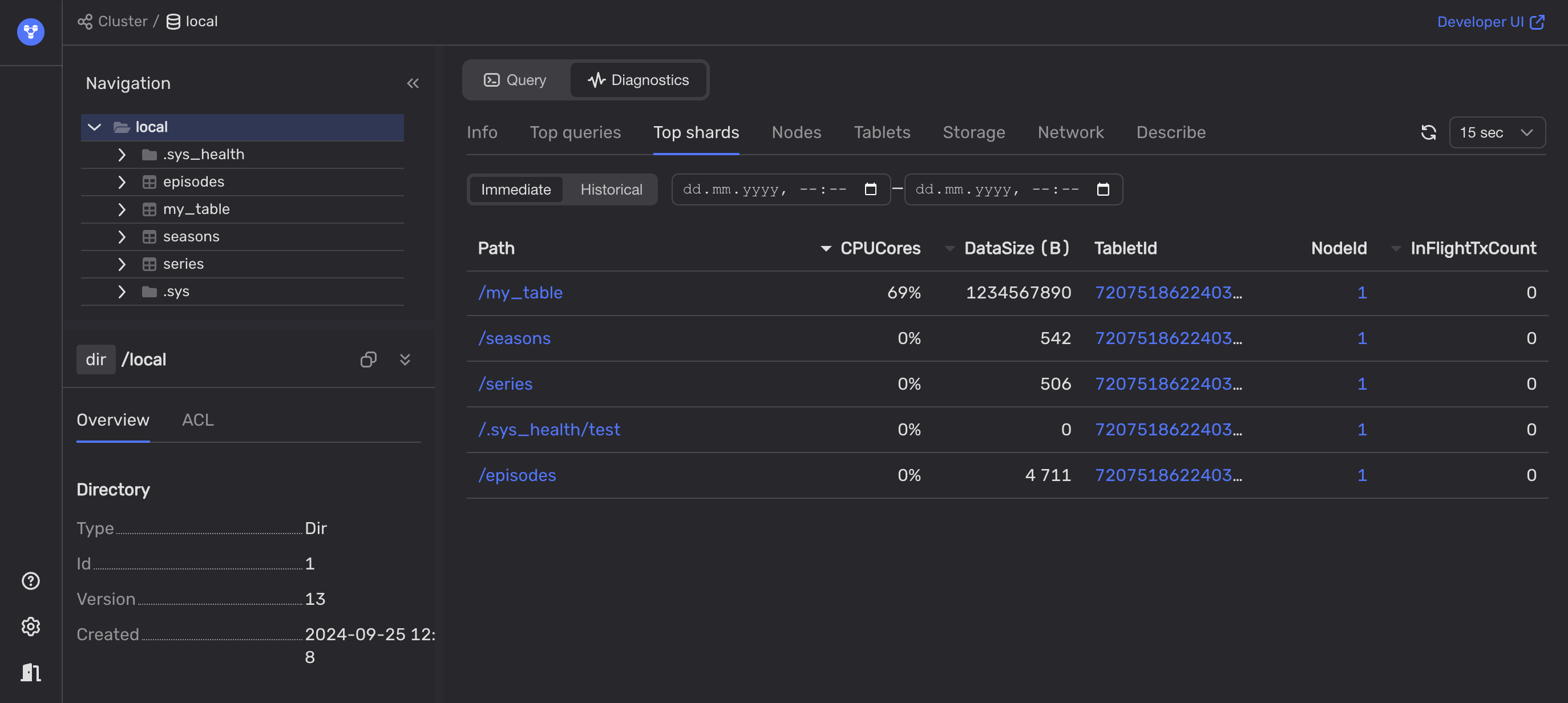Screen dimensions: 1568x703
Task: Switch to the ACL tab
Action: [198, 420]
